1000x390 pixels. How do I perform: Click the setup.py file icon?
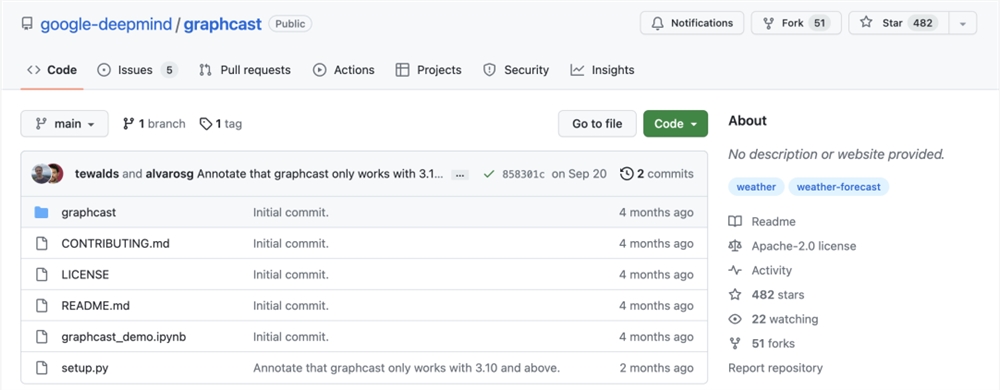tap(41, 368)
